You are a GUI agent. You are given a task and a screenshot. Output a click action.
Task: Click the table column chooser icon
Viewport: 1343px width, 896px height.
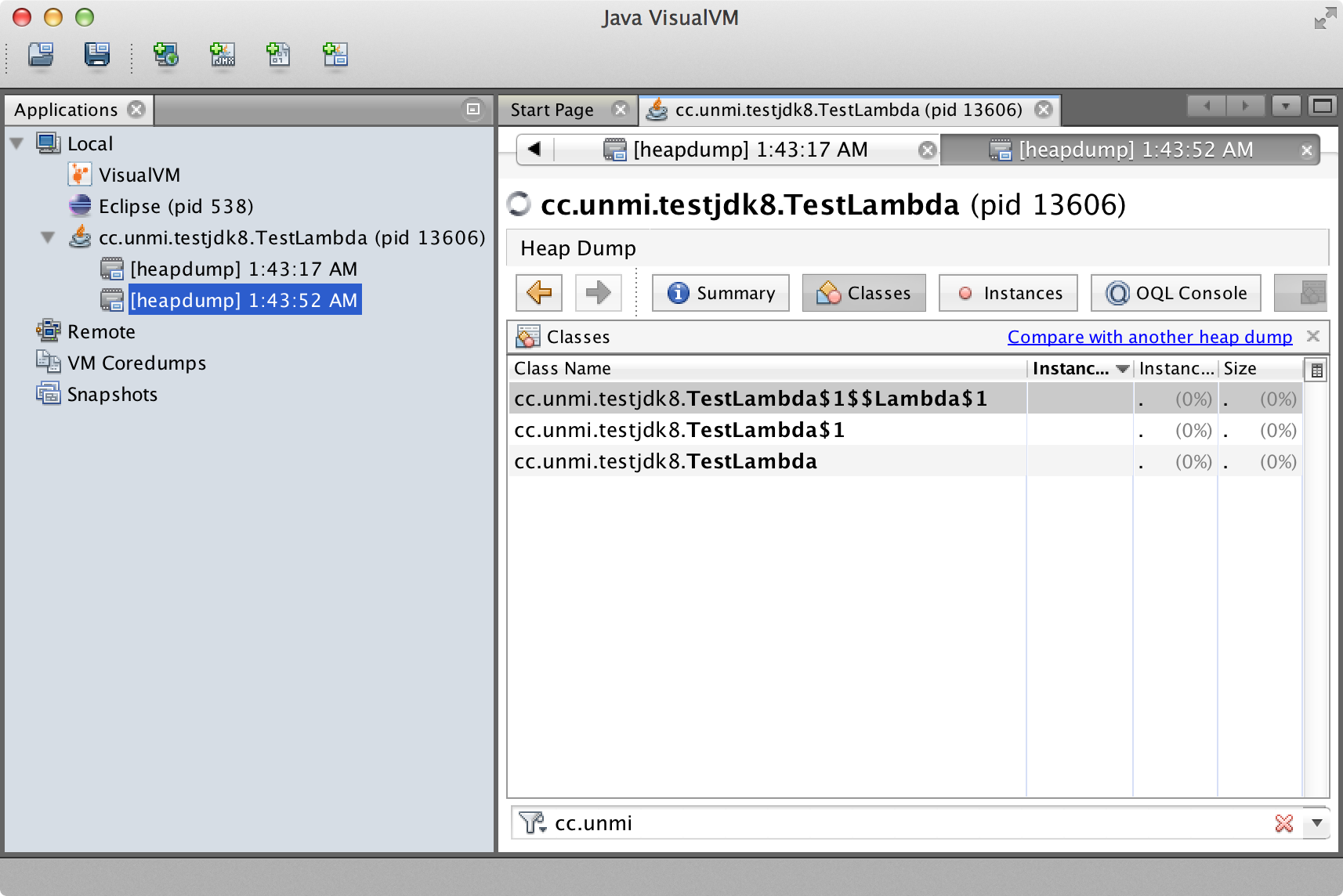pos(1316,370)
